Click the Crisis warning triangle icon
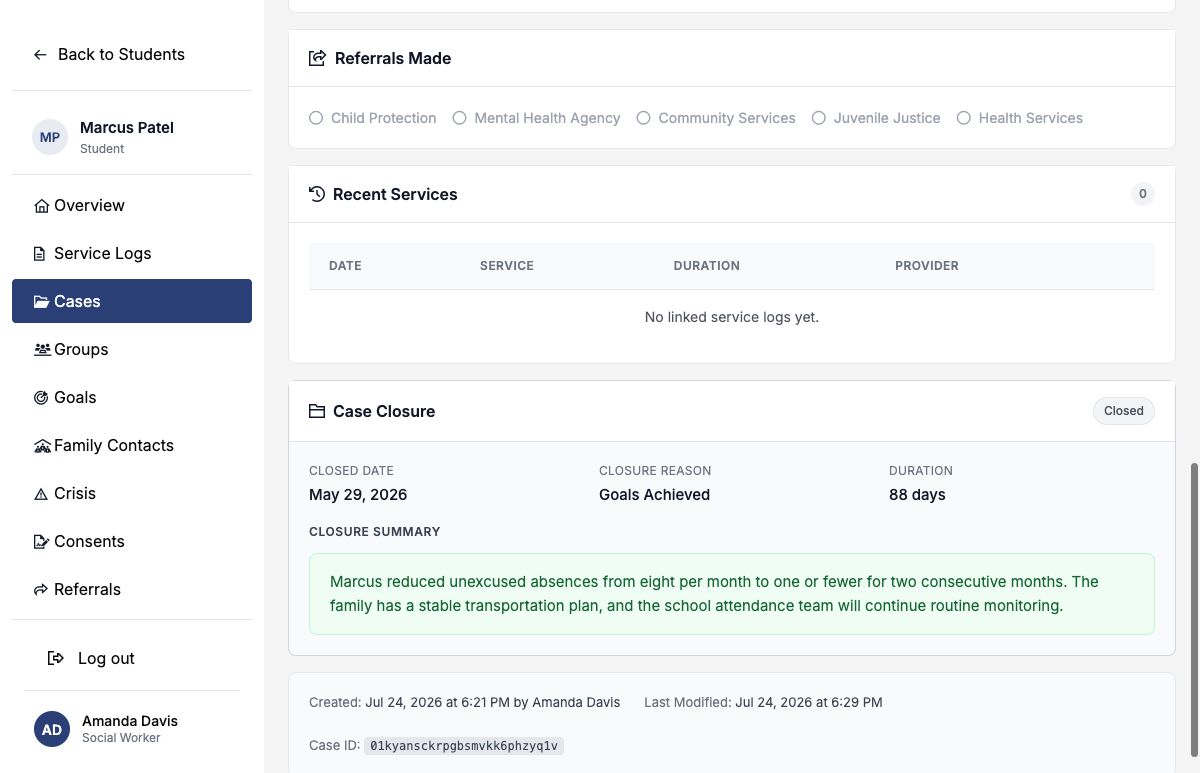Screen dimensions: 1200x773 (x=41, y=494)
